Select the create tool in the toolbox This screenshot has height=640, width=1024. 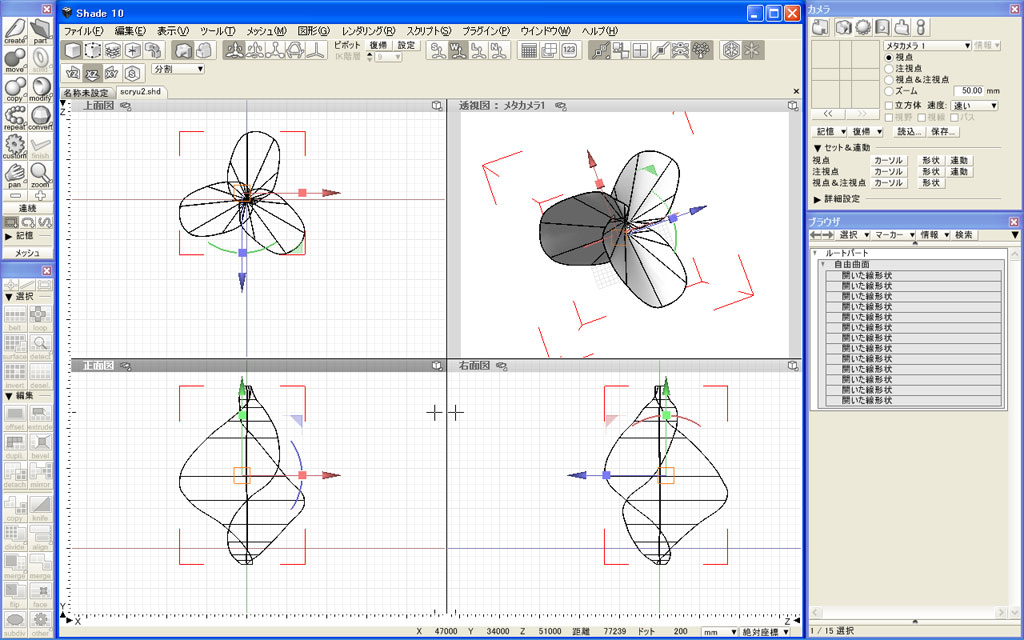[x=15, y=31]
